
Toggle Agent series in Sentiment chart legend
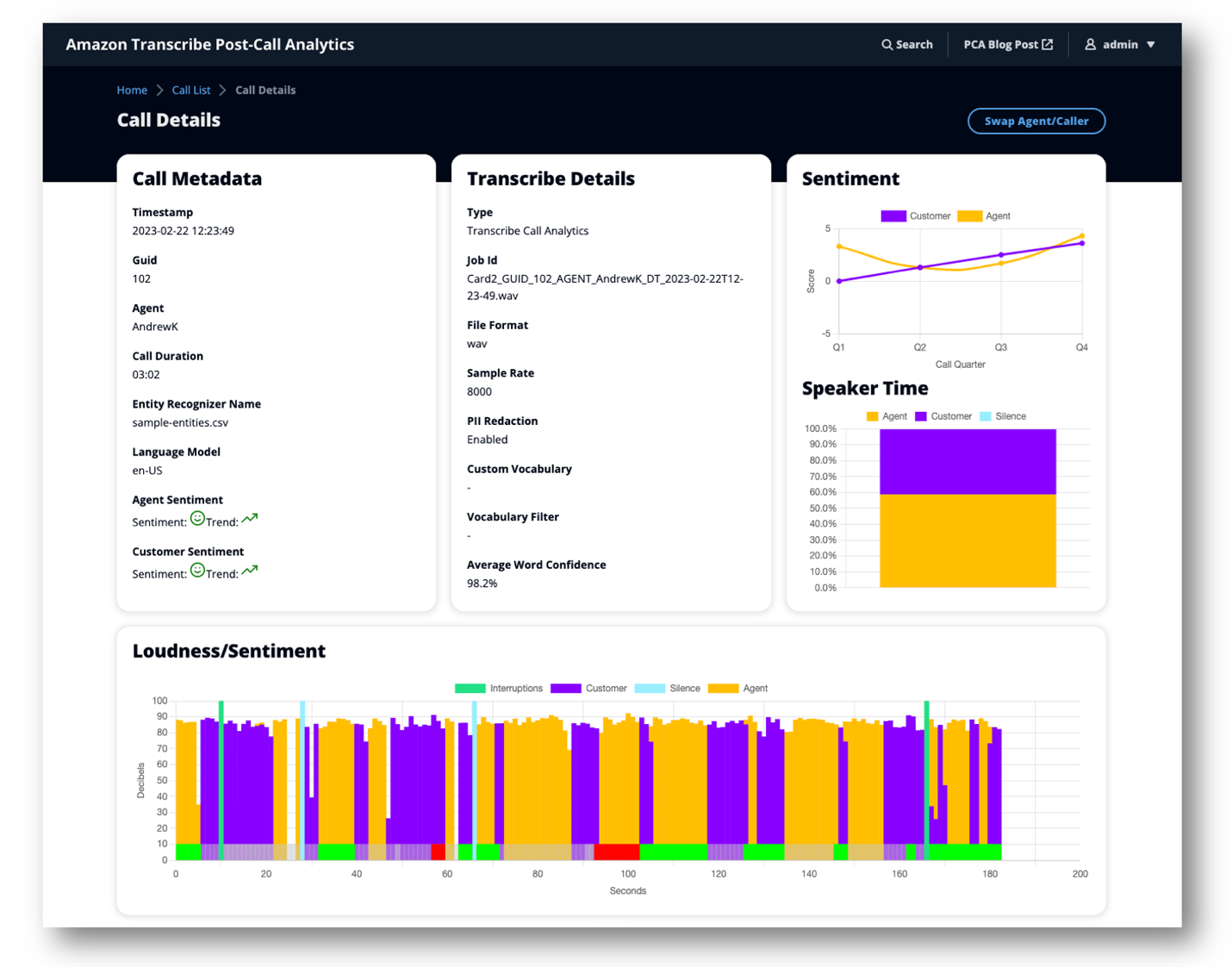pos(984,216)
